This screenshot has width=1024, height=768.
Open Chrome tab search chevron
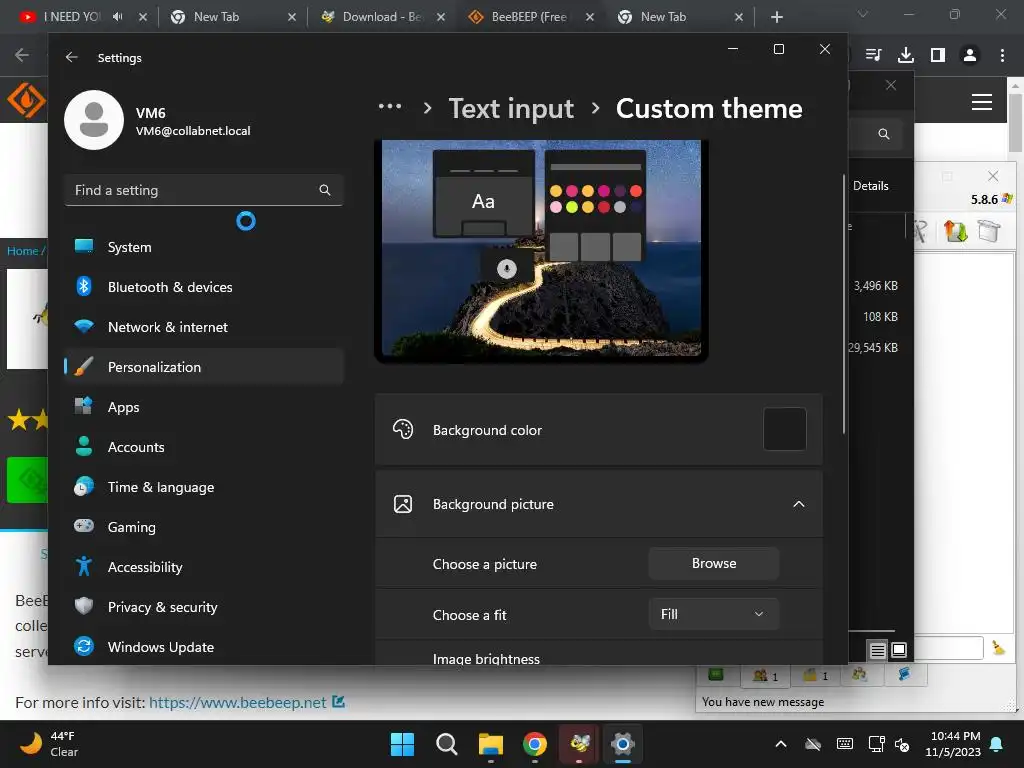(863, 14)
